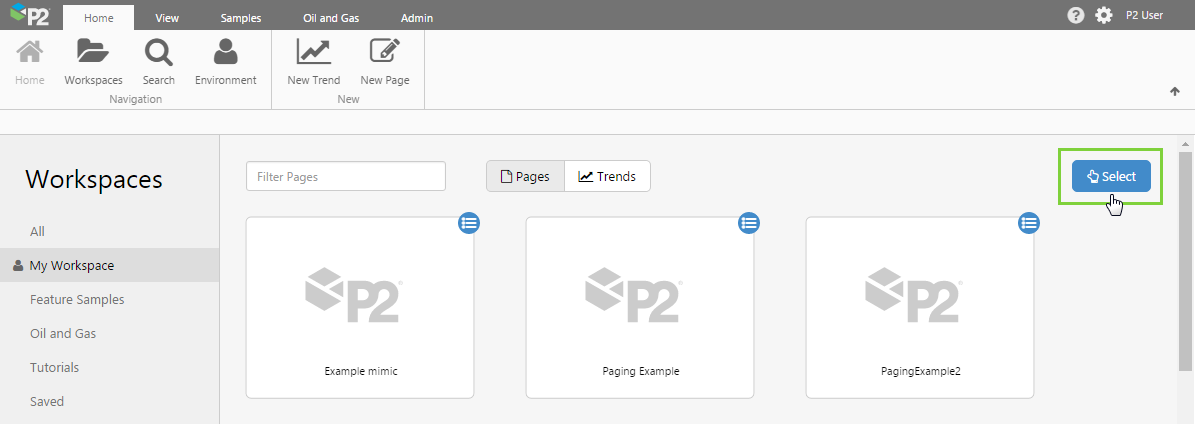The image size is (1195, 424).
Task: Switch to the Samples ribbon tab
Action: pyautogui.click(x=240, y=18)
